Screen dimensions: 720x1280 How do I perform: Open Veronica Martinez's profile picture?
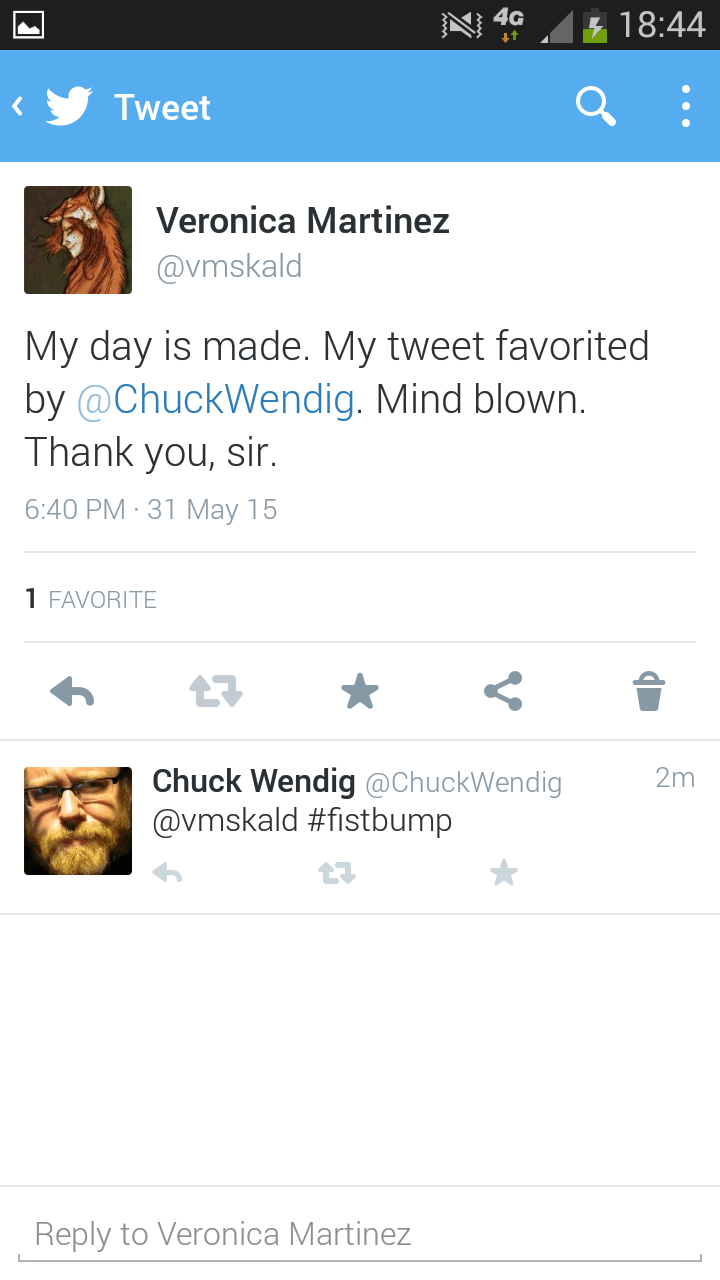78,240
